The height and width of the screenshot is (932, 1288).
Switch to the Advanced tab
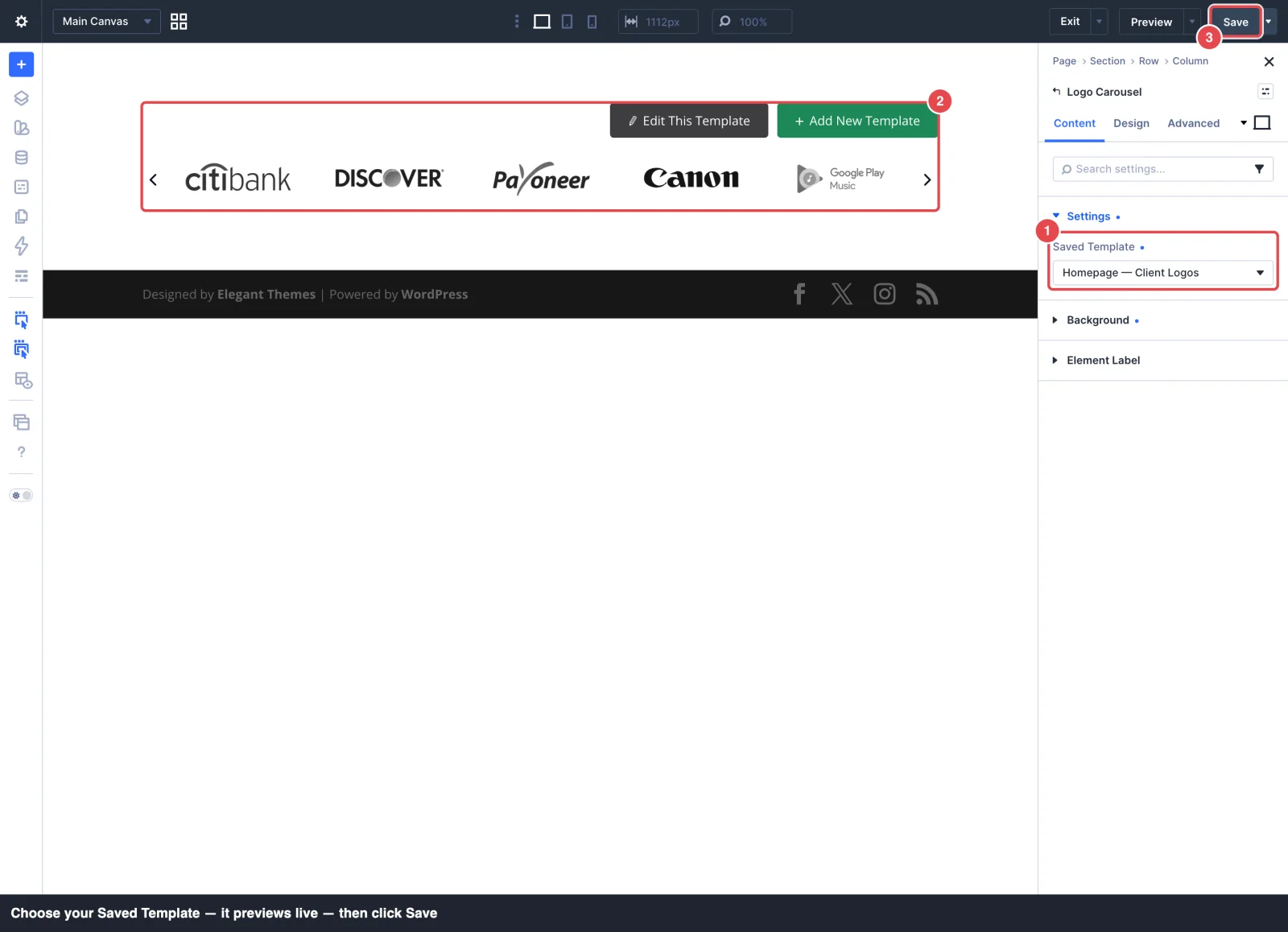click(1194, 123)
